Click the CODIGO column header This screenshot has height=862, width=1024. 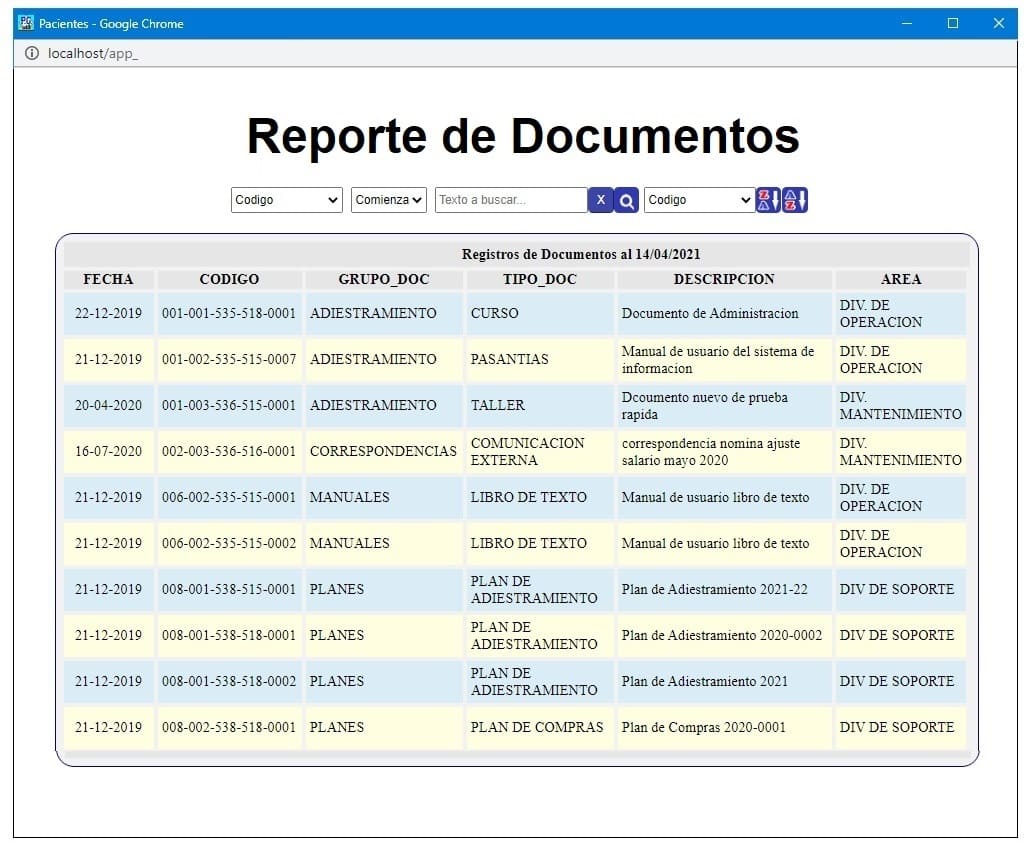tap(229, 279)
